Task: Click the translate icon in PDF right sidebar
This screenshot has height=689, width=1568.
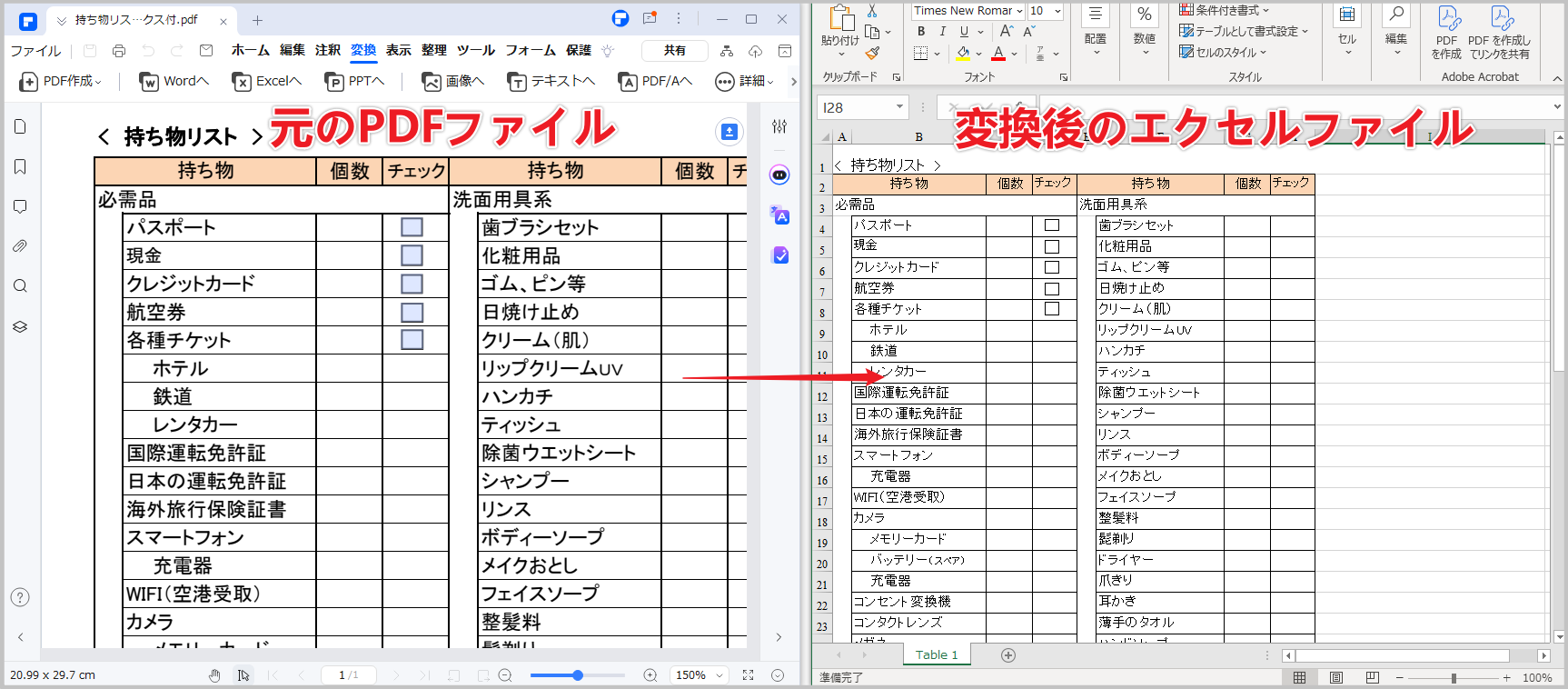Action: (x=779, y=215)
